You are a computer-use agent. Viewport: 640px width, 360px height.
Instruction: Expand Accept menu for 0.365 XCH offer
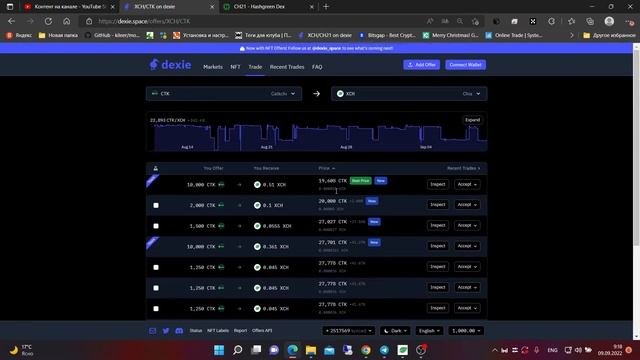[467, 246]
